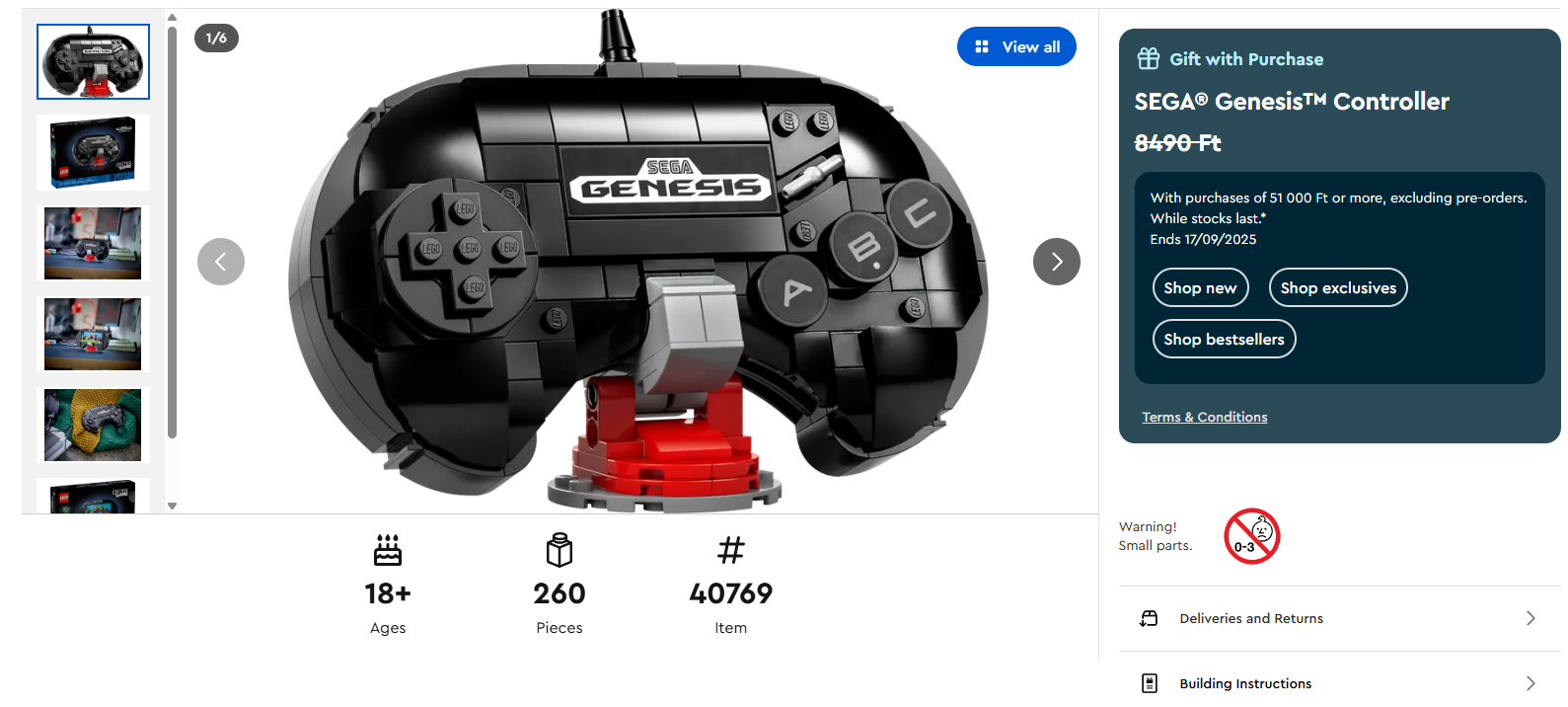Open the Shop new button

click(x=1200, y=287)
